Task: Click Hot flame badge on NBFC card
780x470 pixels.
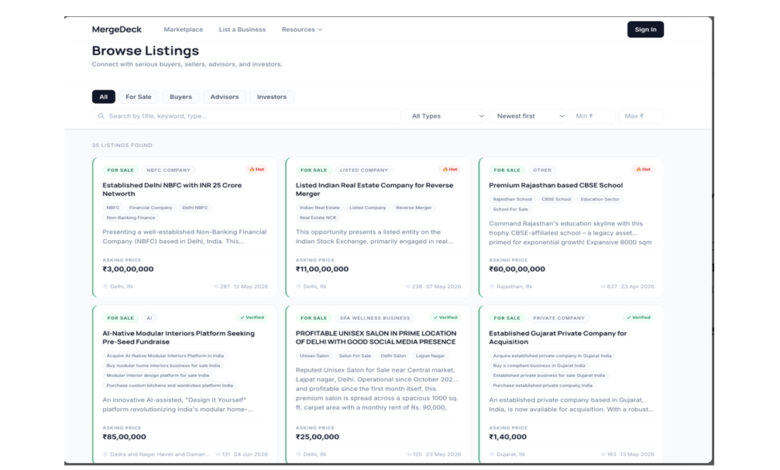Action: [257, 170]
